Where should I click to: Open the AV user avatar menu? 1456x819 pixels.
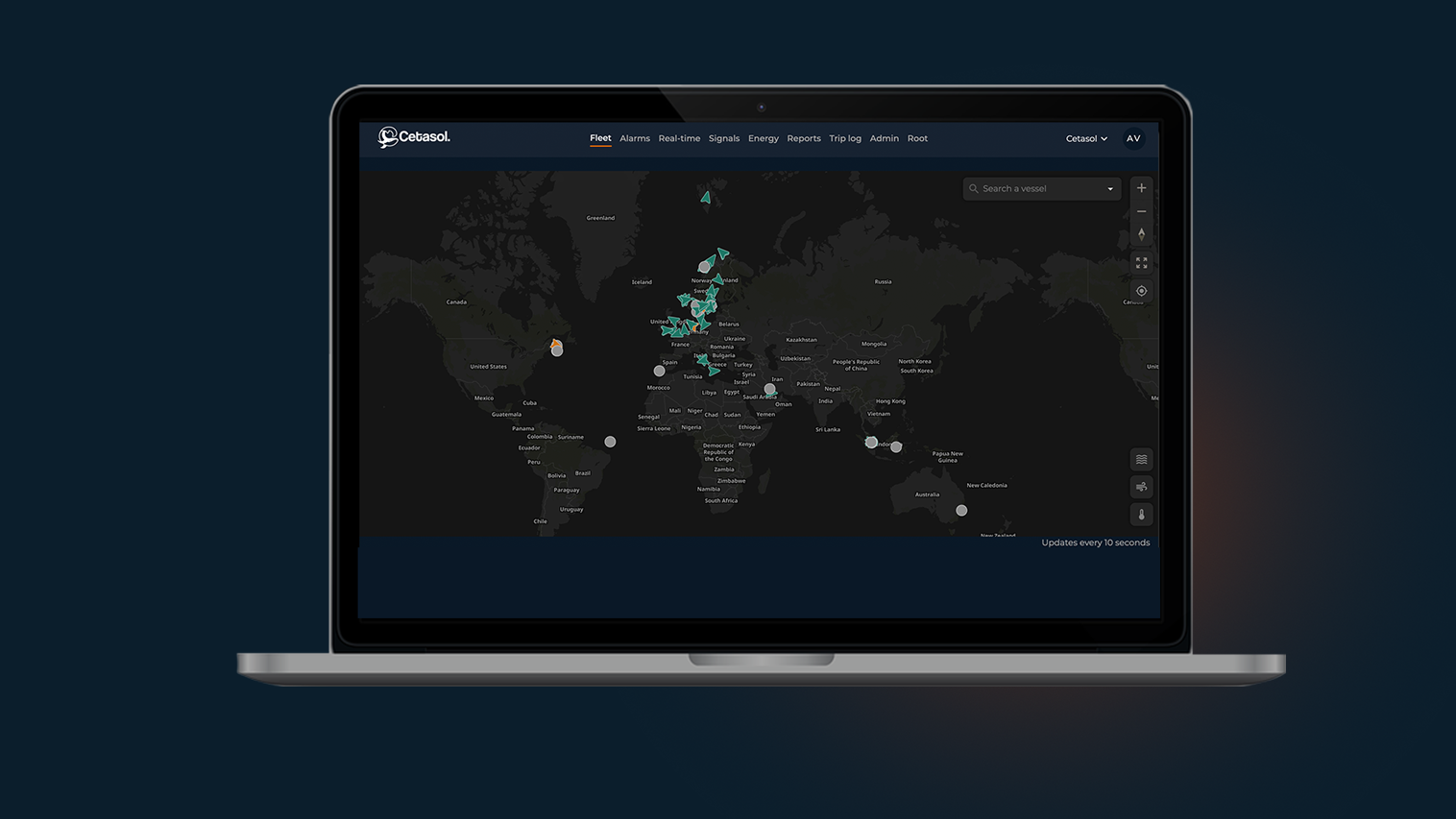coord(1133,138)
